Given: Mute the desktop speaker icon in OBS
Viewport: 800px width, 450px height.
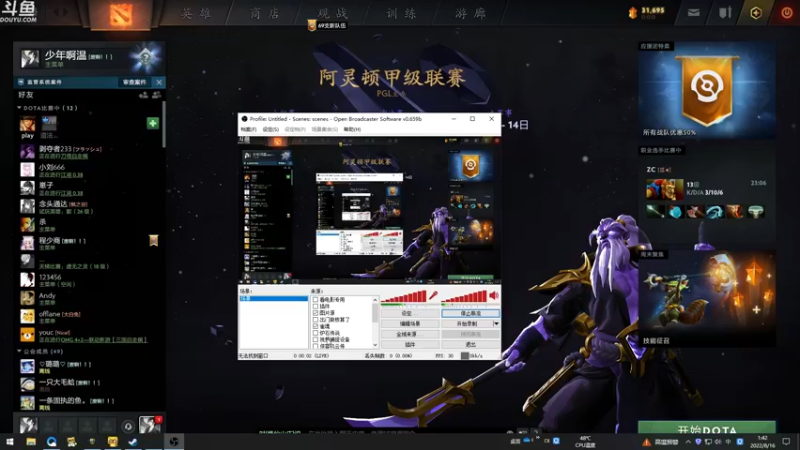Looking at the screenshot, I should point(494,295).
